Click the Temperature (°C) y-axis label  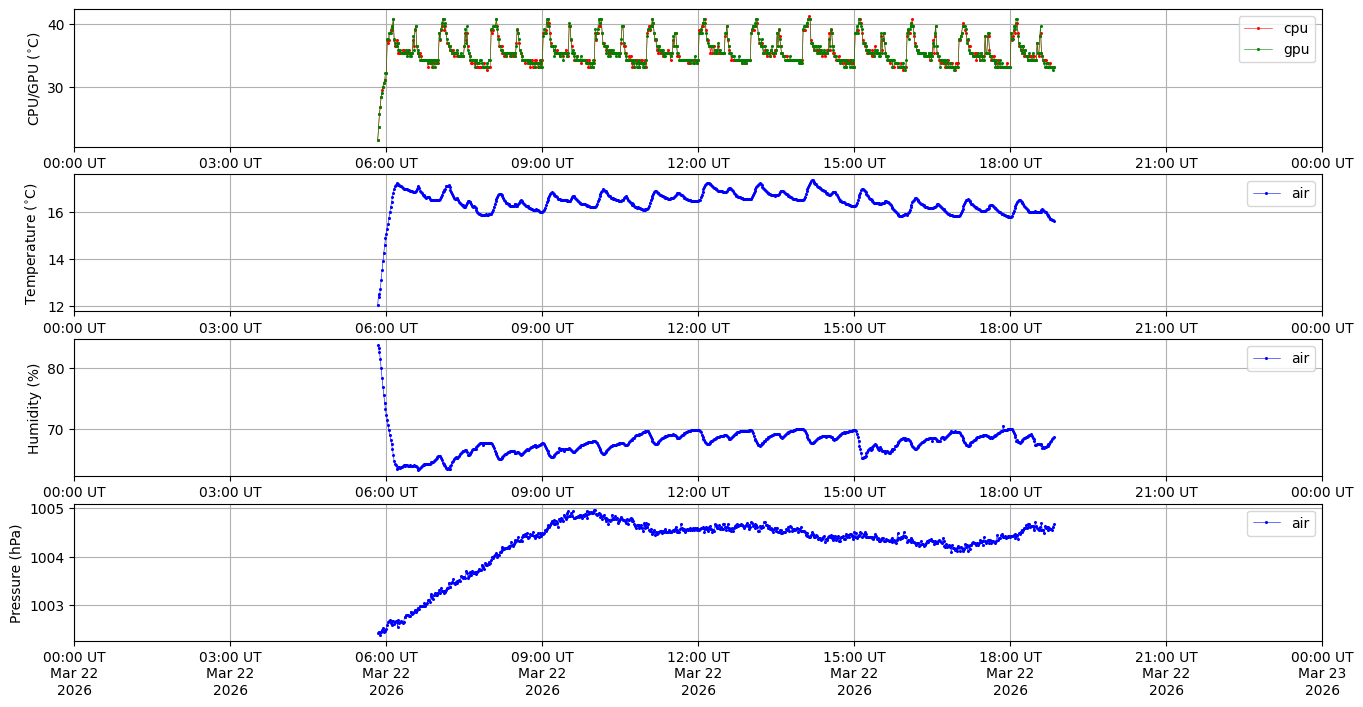point(31,243)
